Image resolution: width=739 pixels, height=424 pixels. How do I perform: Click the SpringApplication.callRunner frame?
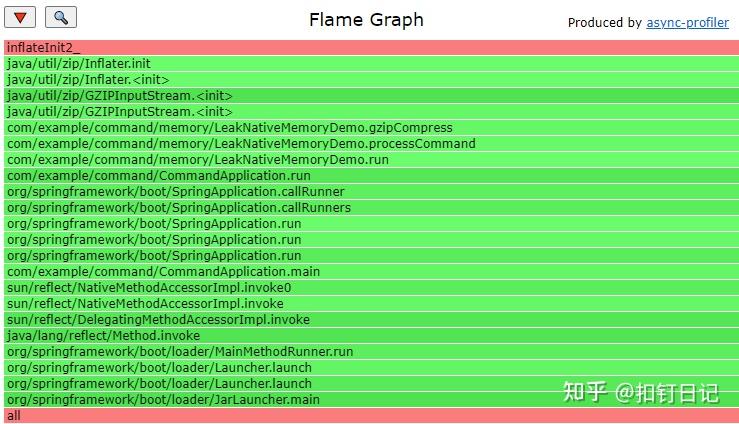368,191
